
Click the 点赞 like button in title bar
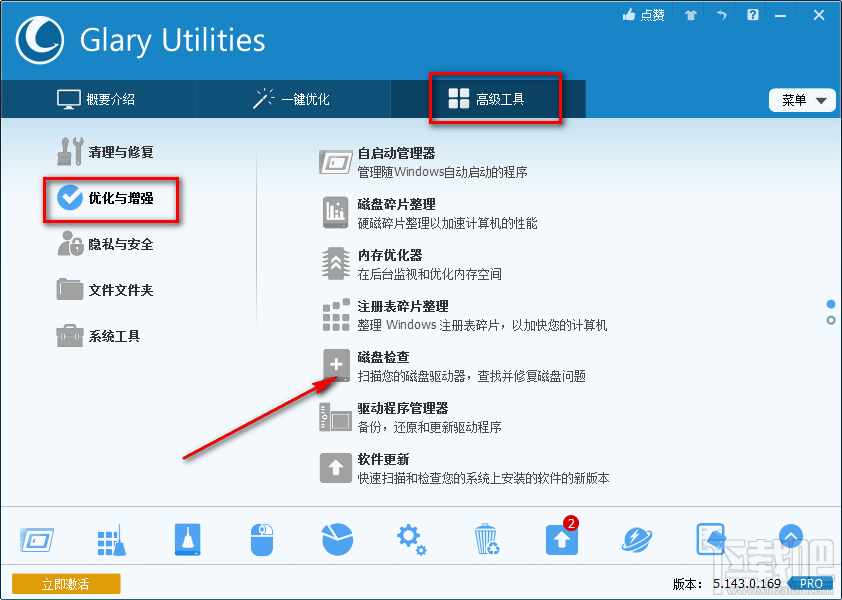click(x=642, y=15)
